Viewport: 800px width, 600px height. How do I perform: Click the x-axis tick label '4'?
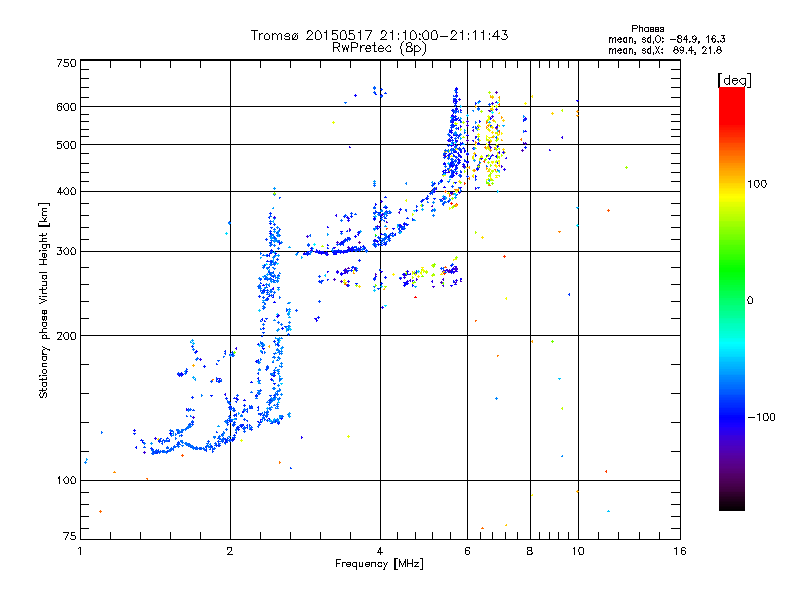pyautogui.click(x=380, y=551)
